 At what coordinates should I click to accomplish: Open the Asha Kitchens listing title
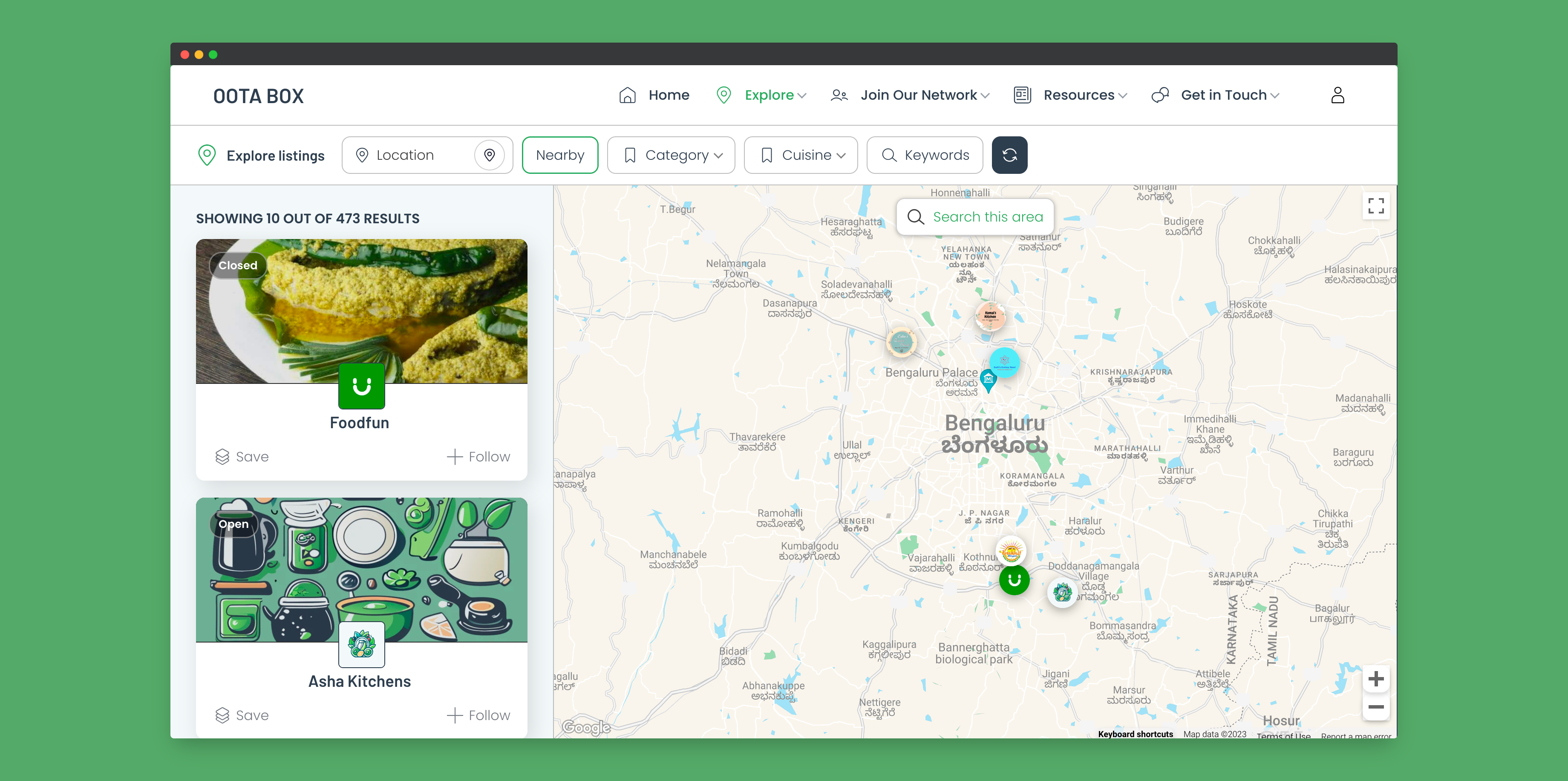[359, 681]
